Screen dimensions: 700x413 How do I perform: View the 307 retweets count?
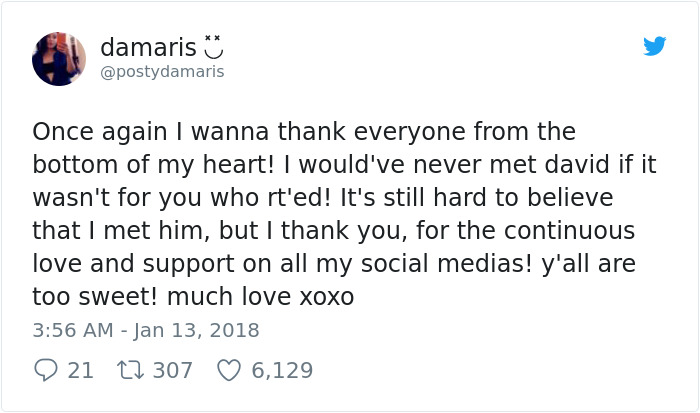[x=173, y=370]
